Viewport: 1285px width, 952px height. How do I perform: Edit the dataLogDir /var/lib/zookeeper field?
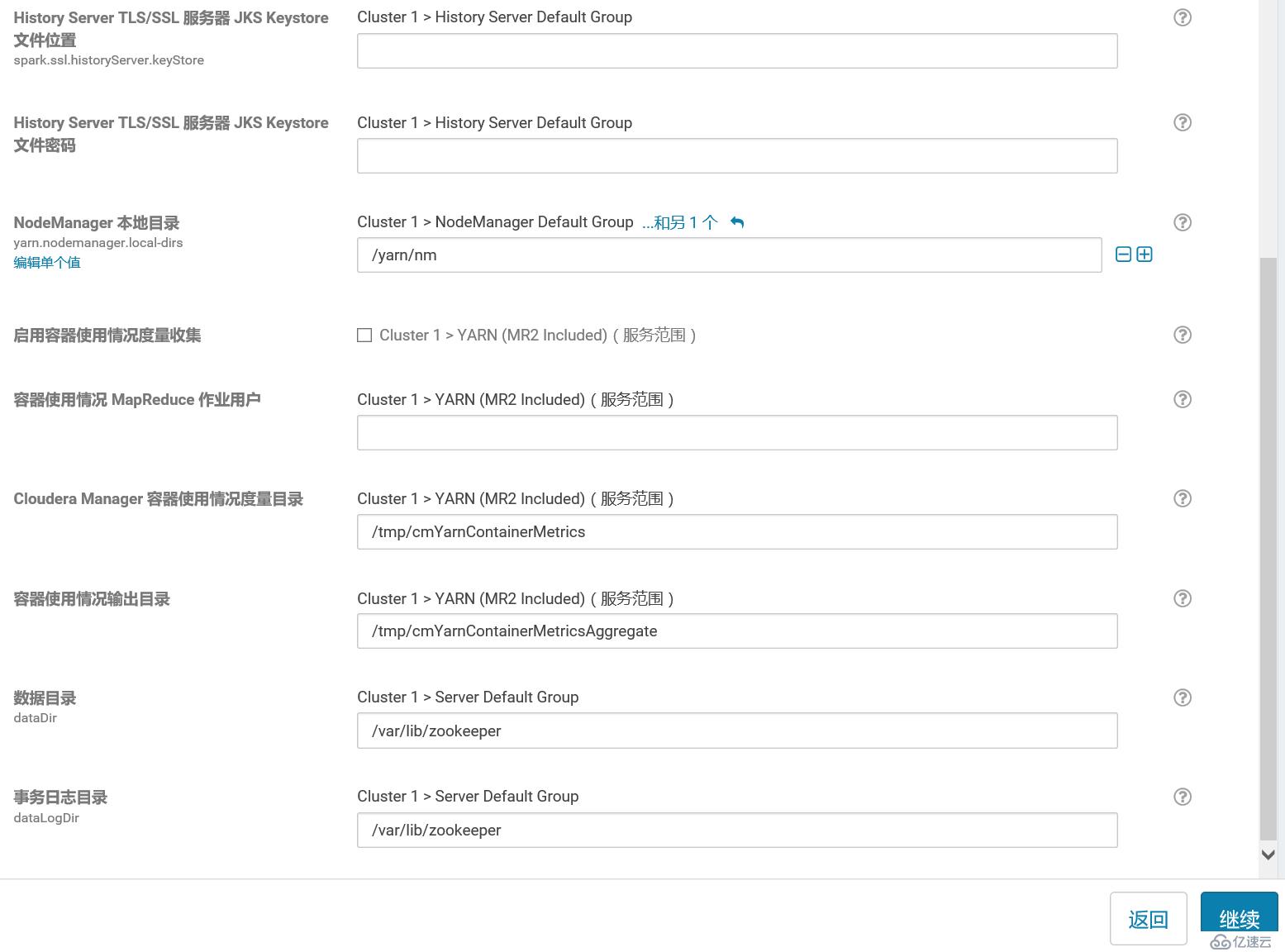[737, 831]
